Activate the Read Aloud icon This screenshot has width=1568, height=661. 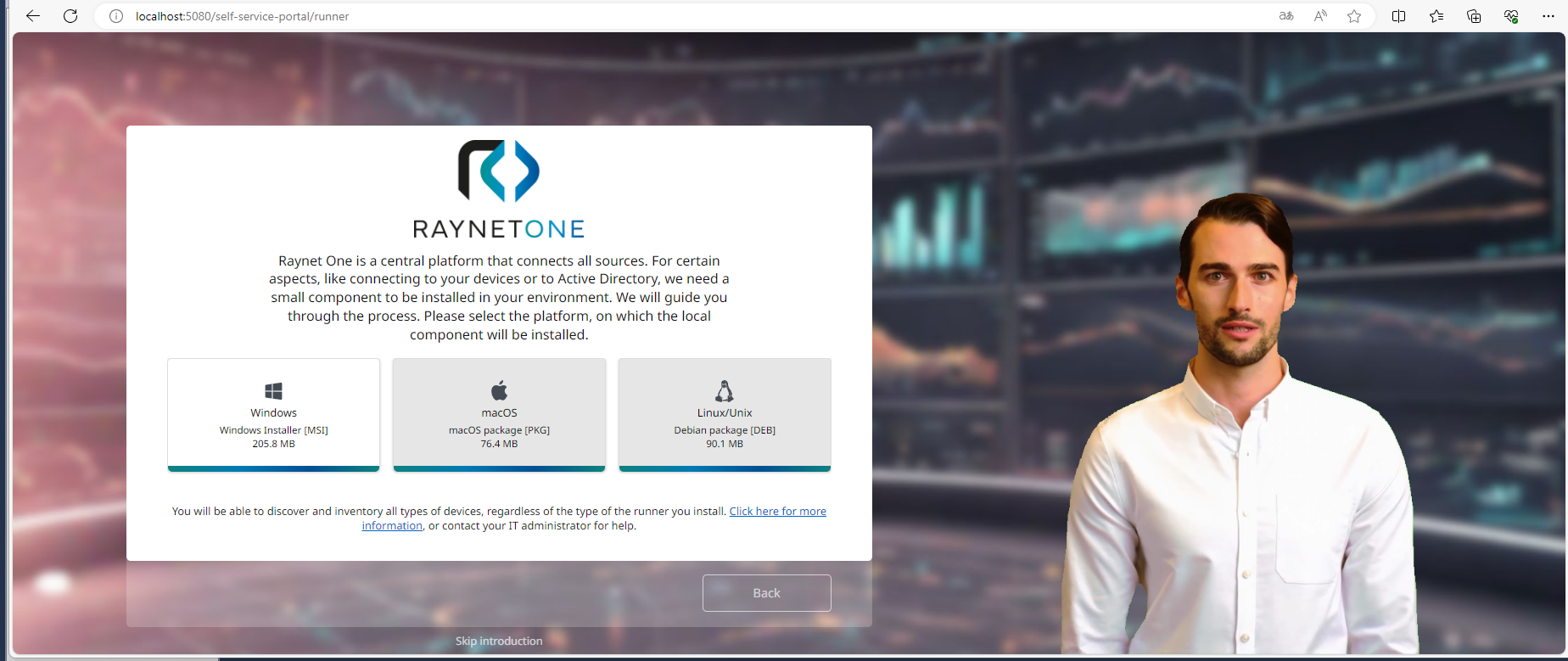[1320, 16]
